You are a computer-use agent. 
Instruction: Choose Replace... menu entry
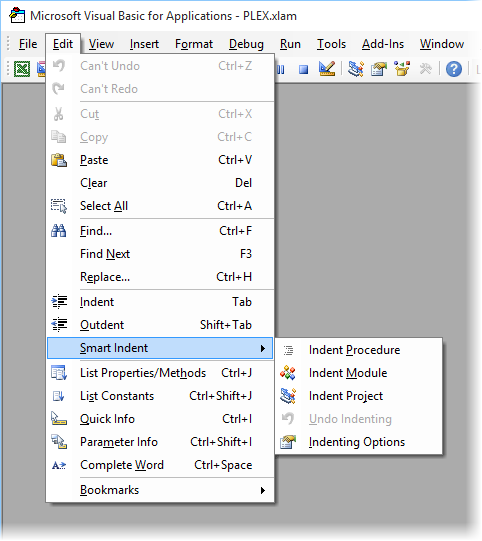pyautogui.click(x=160, y=277)
